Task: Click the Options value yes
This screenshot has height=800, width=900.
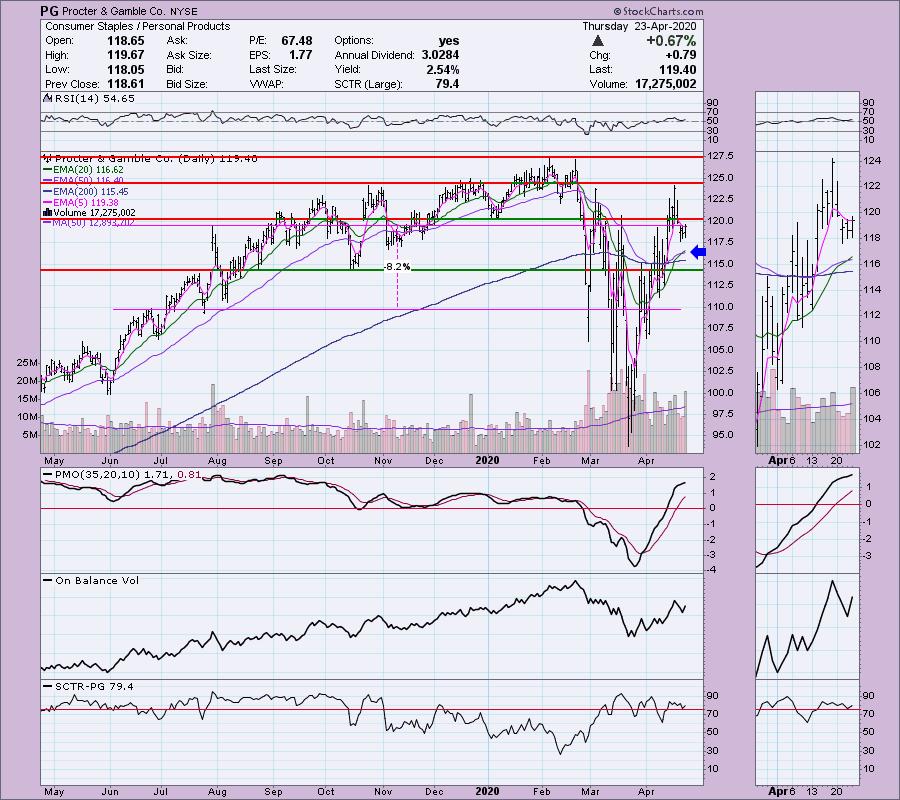Action: click(449, 41)
